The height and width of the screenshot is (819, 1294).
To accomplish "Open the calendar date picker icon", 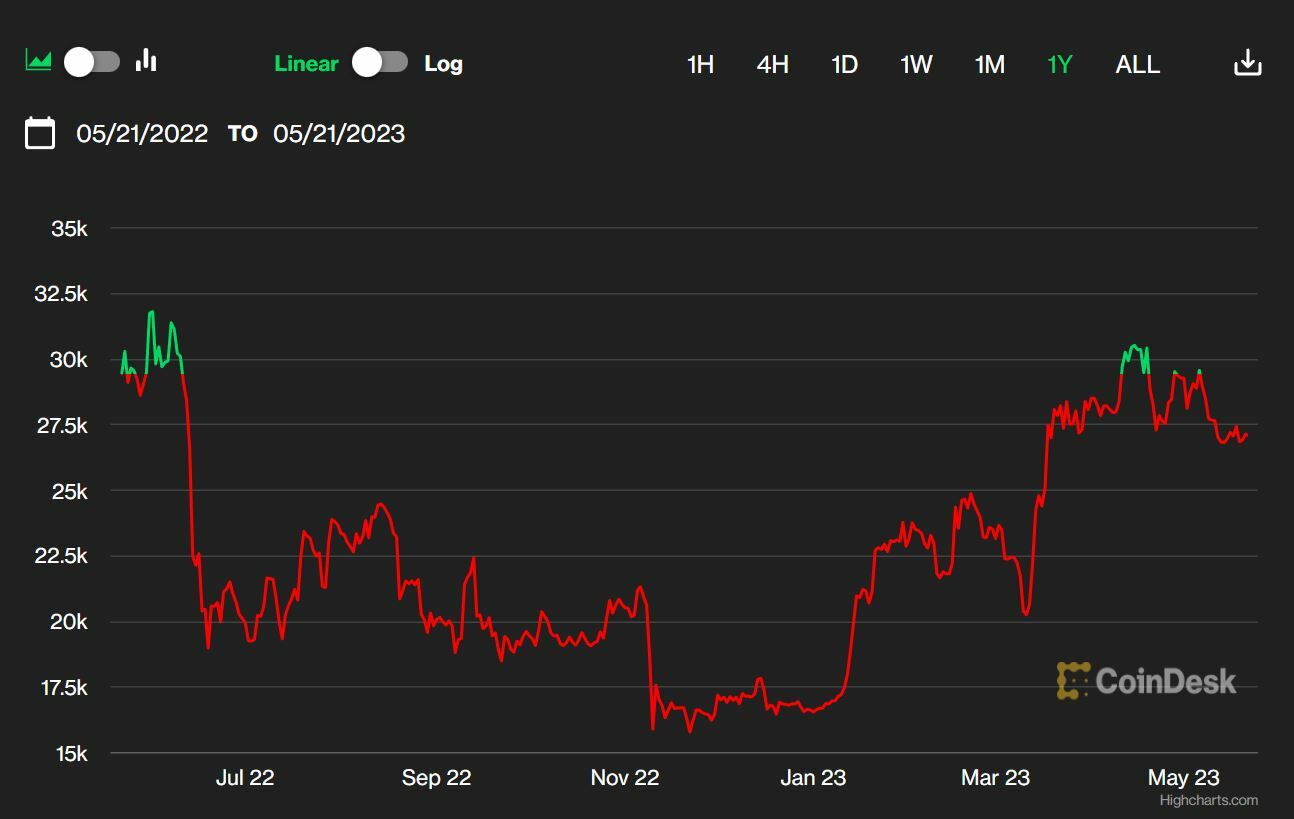I will tap(40, 133).
